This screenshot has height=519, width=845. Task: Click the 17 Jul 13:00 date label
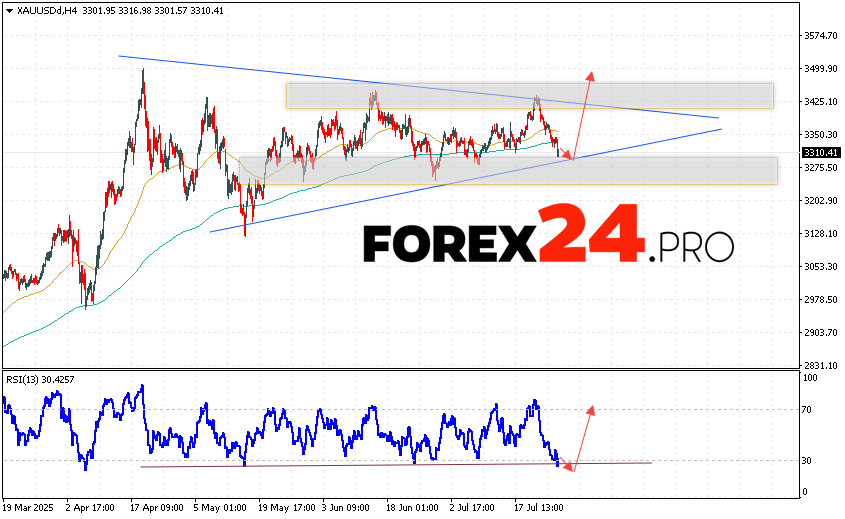[538, 508]
